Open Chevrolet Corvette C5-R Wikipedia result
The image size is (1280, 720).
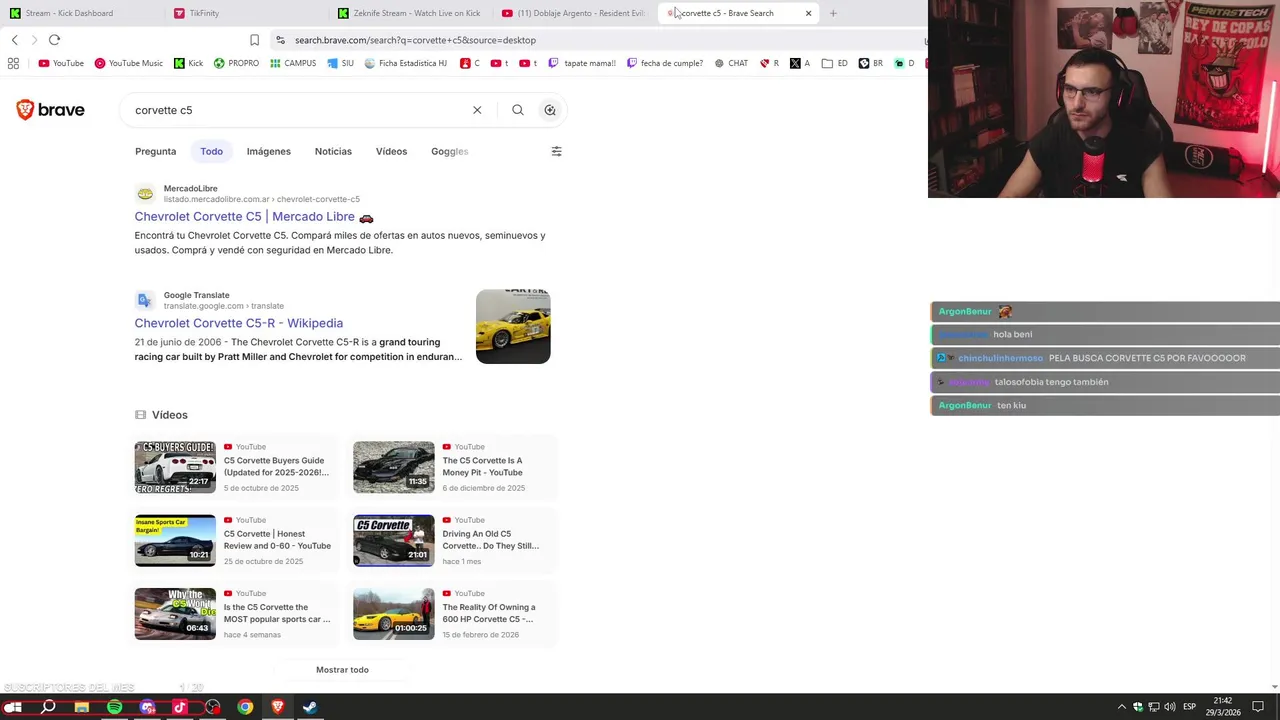coord(238,323)
